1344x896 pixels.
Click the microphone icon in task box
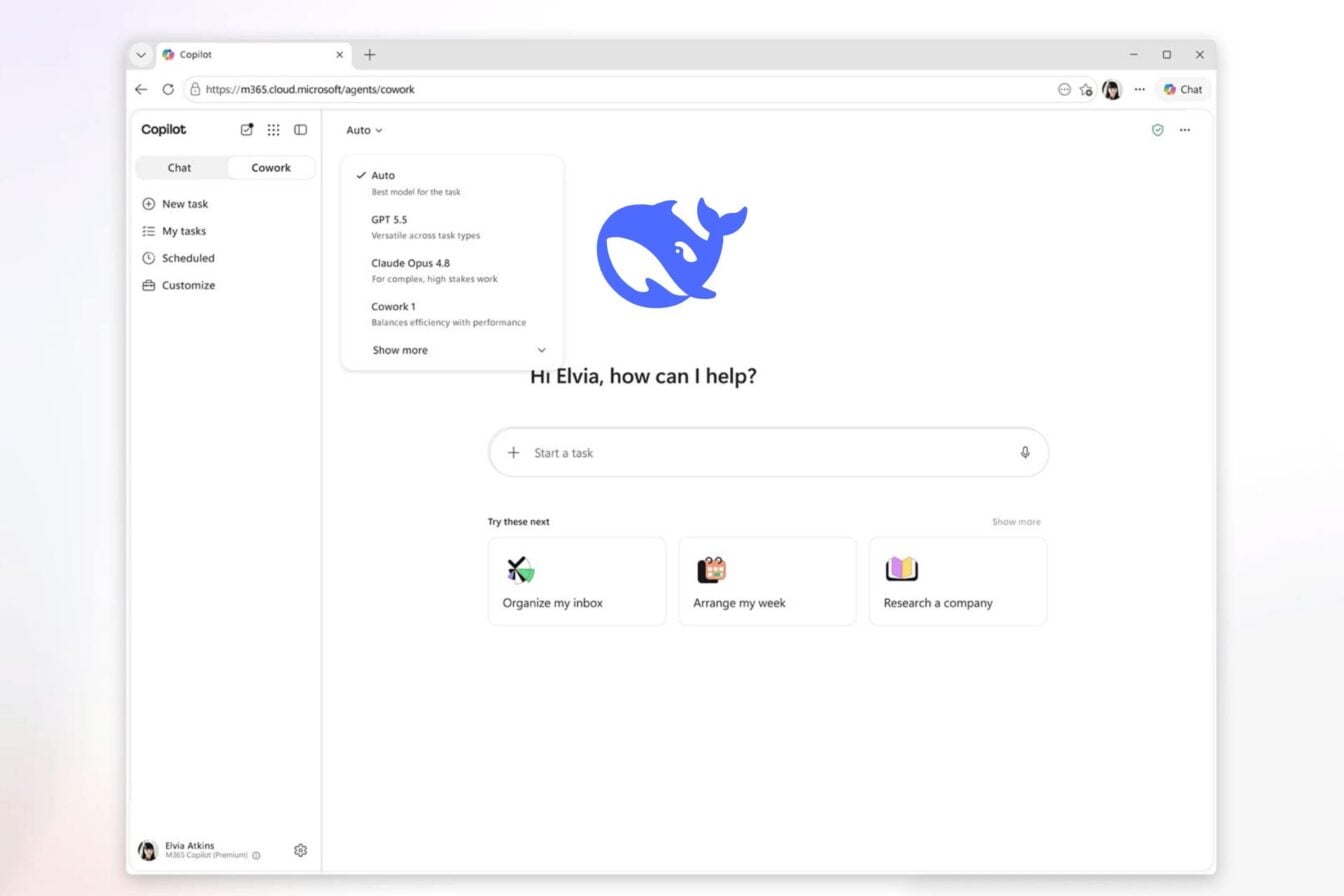[x=1025, y=453]
